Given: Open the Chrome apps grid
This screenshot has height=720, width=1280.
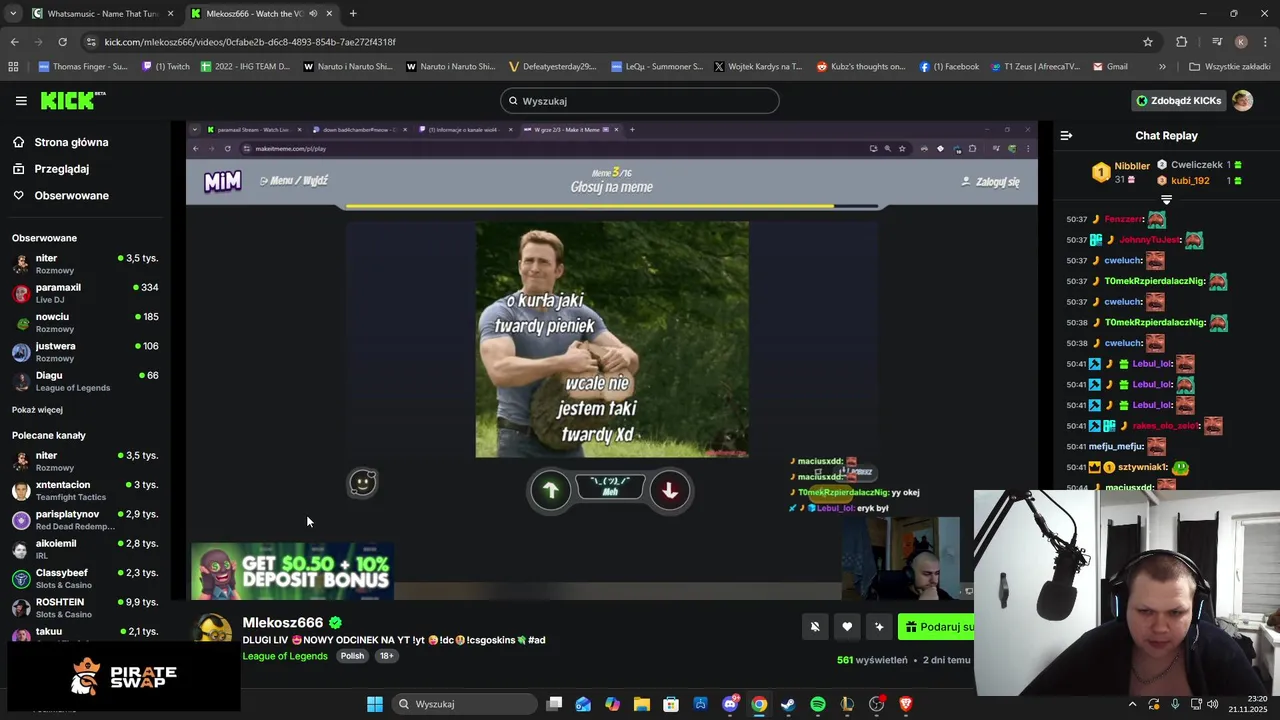Looking at the screenshot, I should click(x=13, y=67).
